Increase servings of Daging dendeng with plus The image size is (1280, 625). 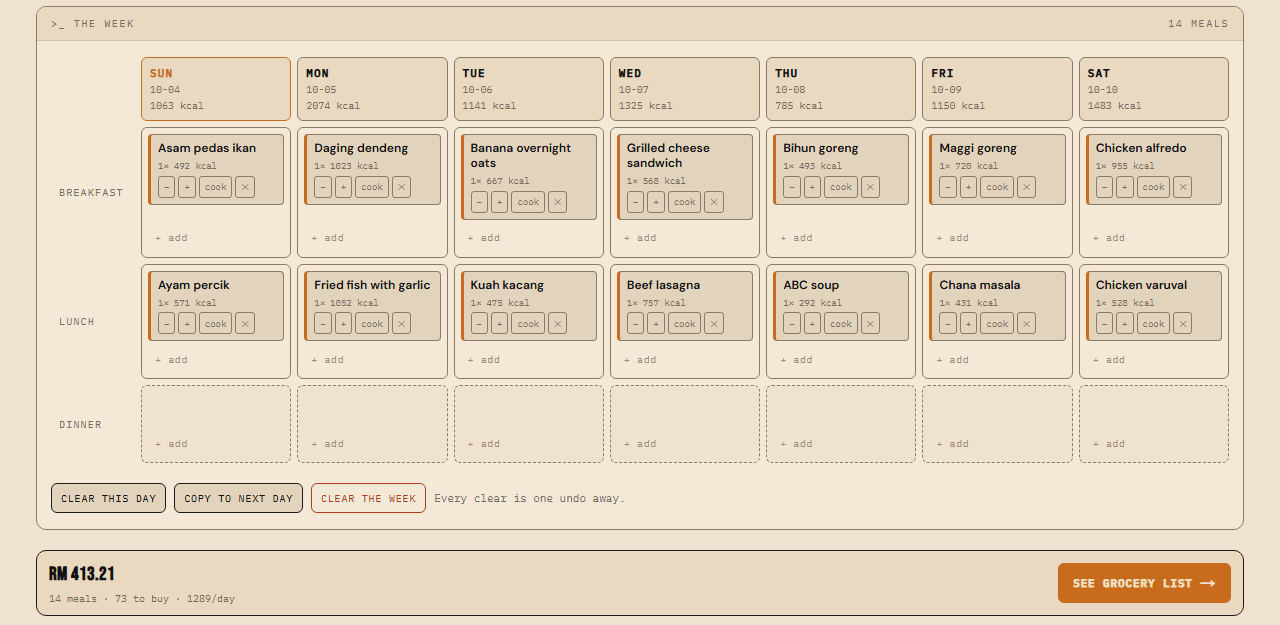pyautogui.click(x=343, y=187)
